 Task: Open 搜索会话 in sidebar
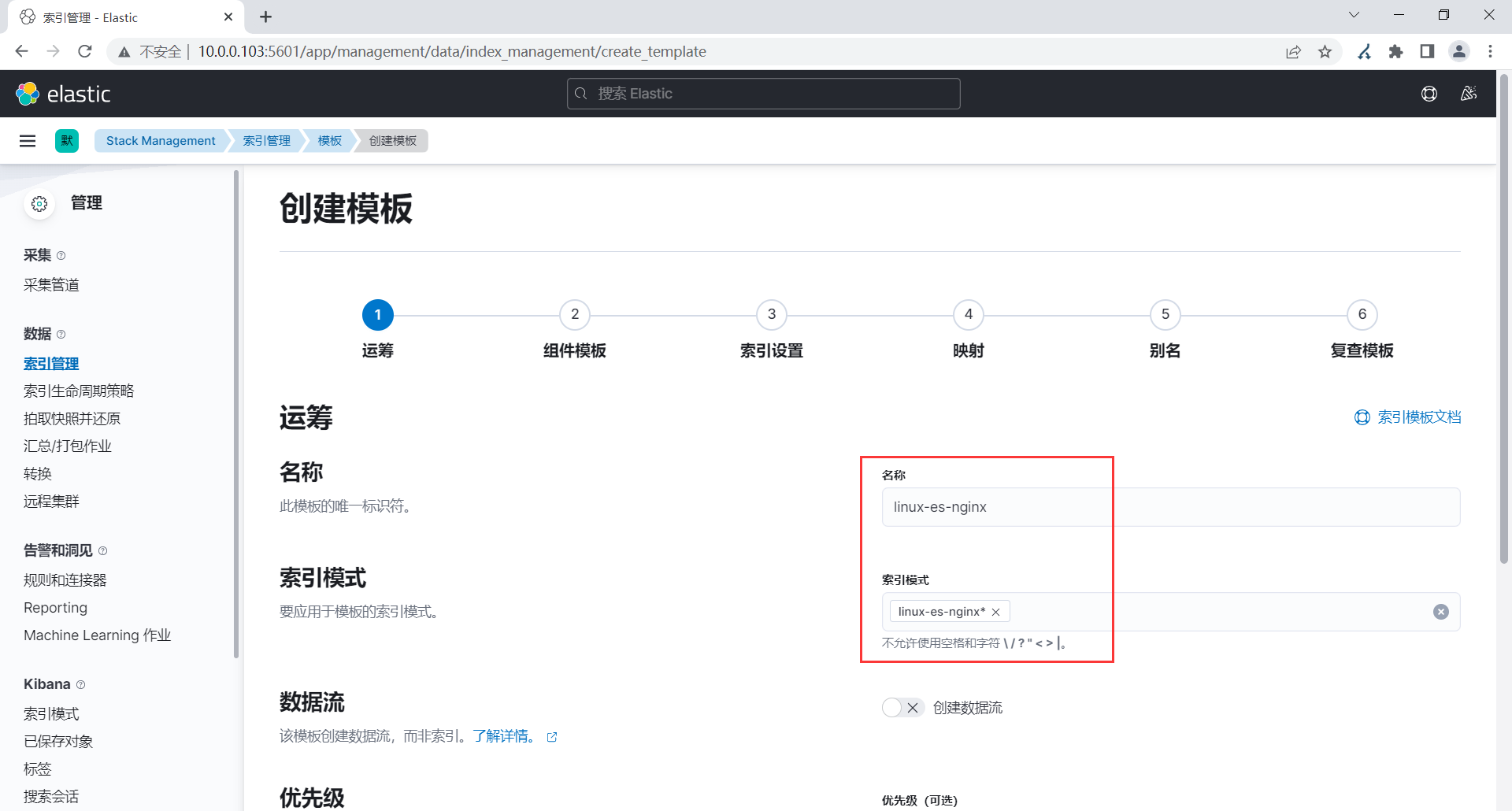[x=51, y=797]
